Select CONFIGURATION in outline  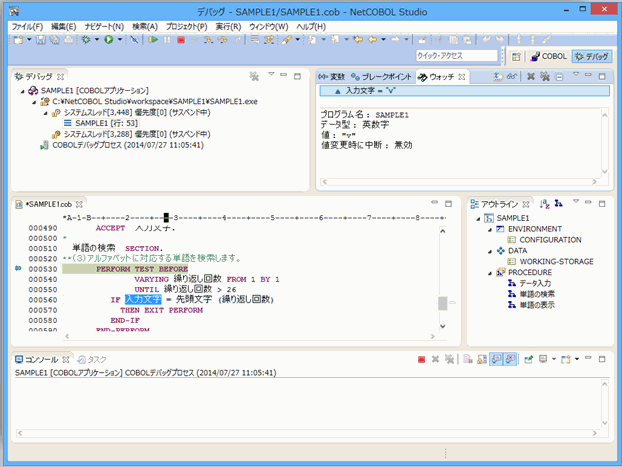544,240
